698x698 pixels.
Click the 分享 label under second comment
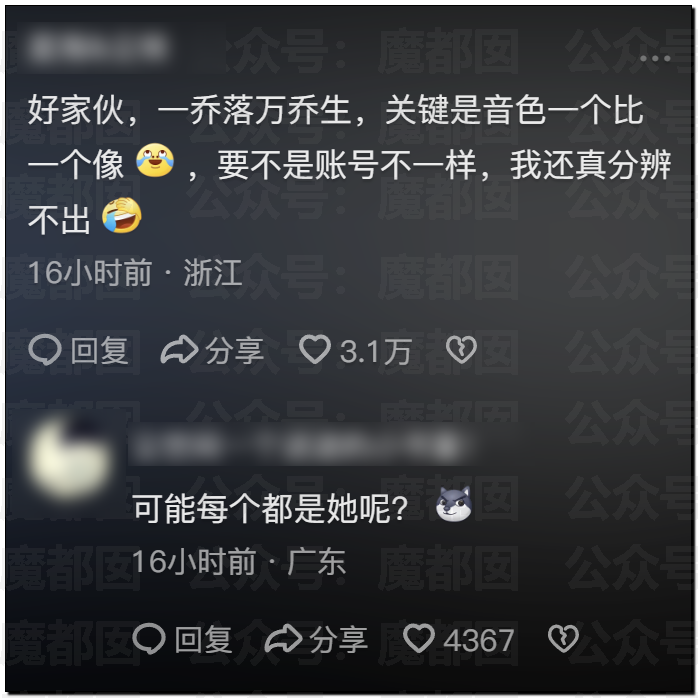(x=339, y=639)
